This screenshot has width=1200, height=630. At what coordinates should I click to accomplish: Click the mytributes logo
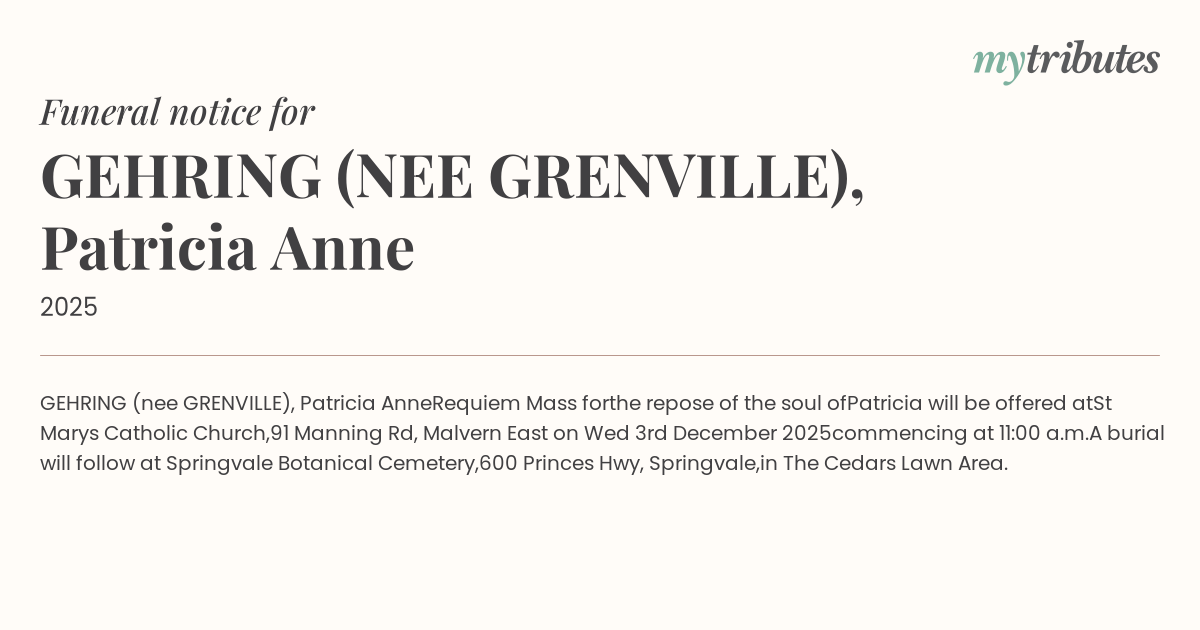pyautogui.click(x=1065, y=60)
